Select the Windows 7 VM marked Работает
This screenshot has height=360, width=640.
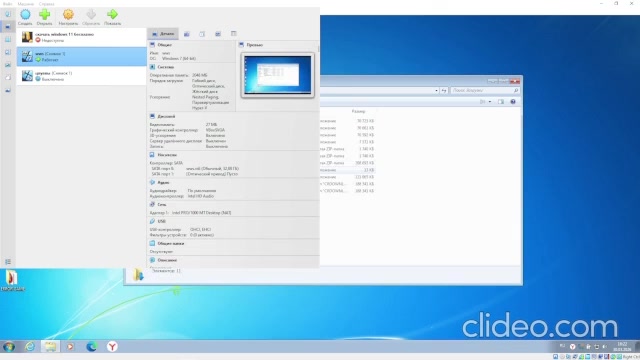(82, 56)
